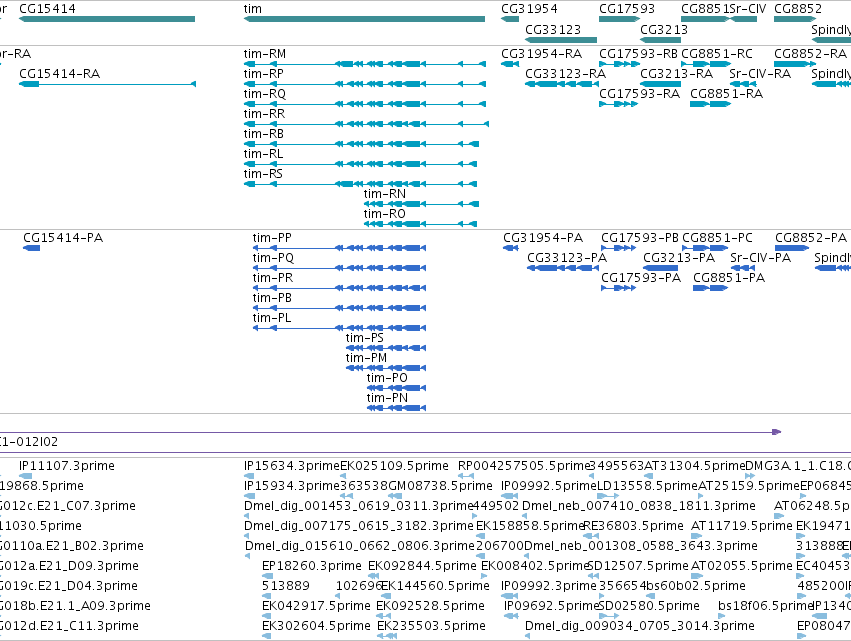Select EST EK144560.5prime

pyautogui.click(x=386, y=596)
